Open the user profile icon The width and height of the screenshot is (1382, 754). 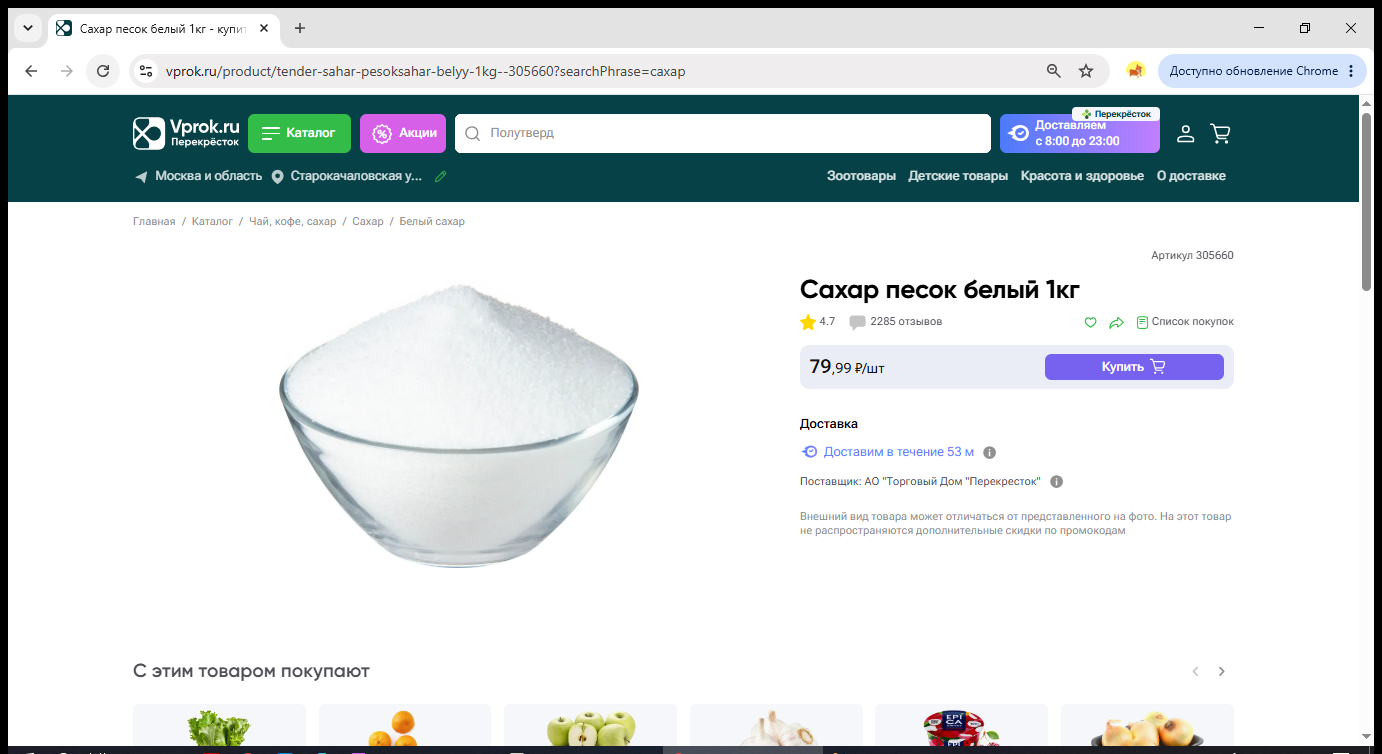(1185, 133)
